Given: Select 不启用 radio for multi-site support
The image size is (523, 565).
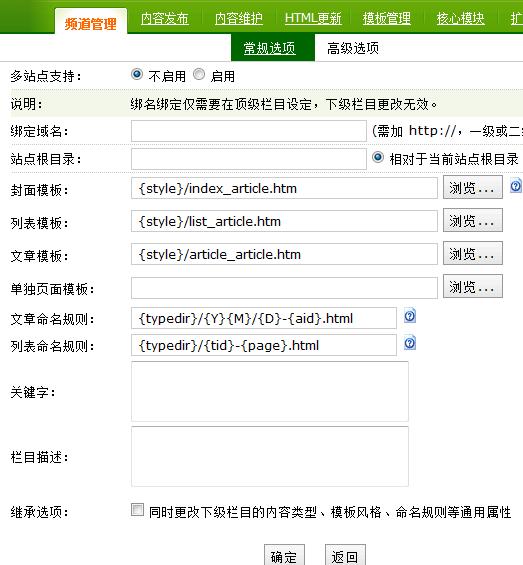Looking at the screenshot, I should [x=137, y=74].
